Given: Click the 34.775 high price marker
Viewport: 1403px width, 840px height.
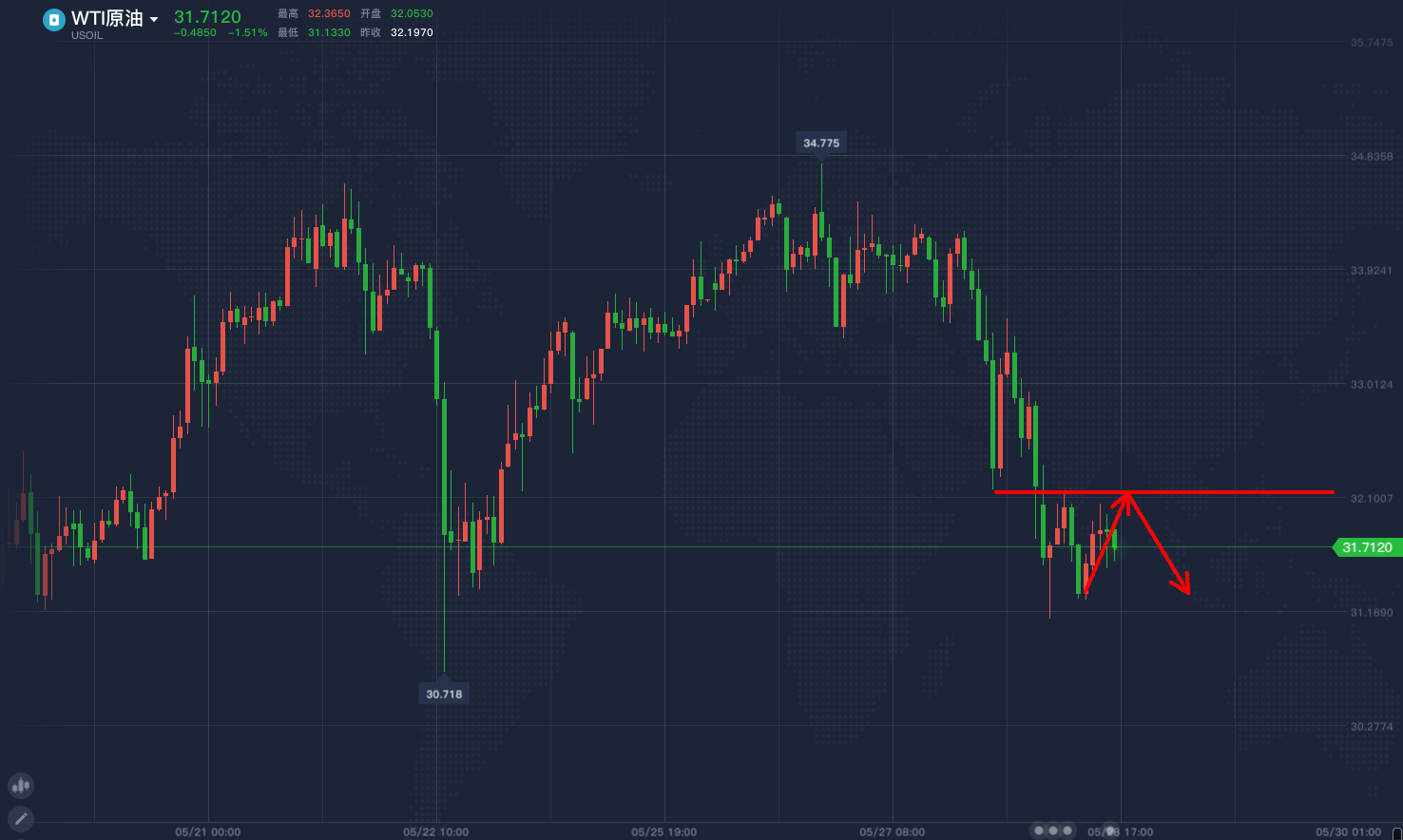Looking at the screenshot, I should tap(821, 143).
